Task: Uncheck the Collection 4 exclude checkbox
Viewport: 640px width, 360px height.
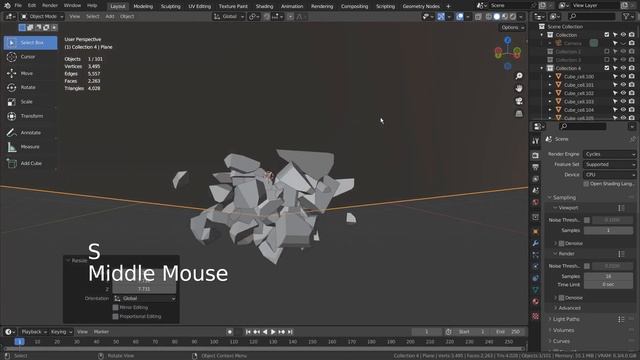Action: pyautogui.click(x=607, y=68)
